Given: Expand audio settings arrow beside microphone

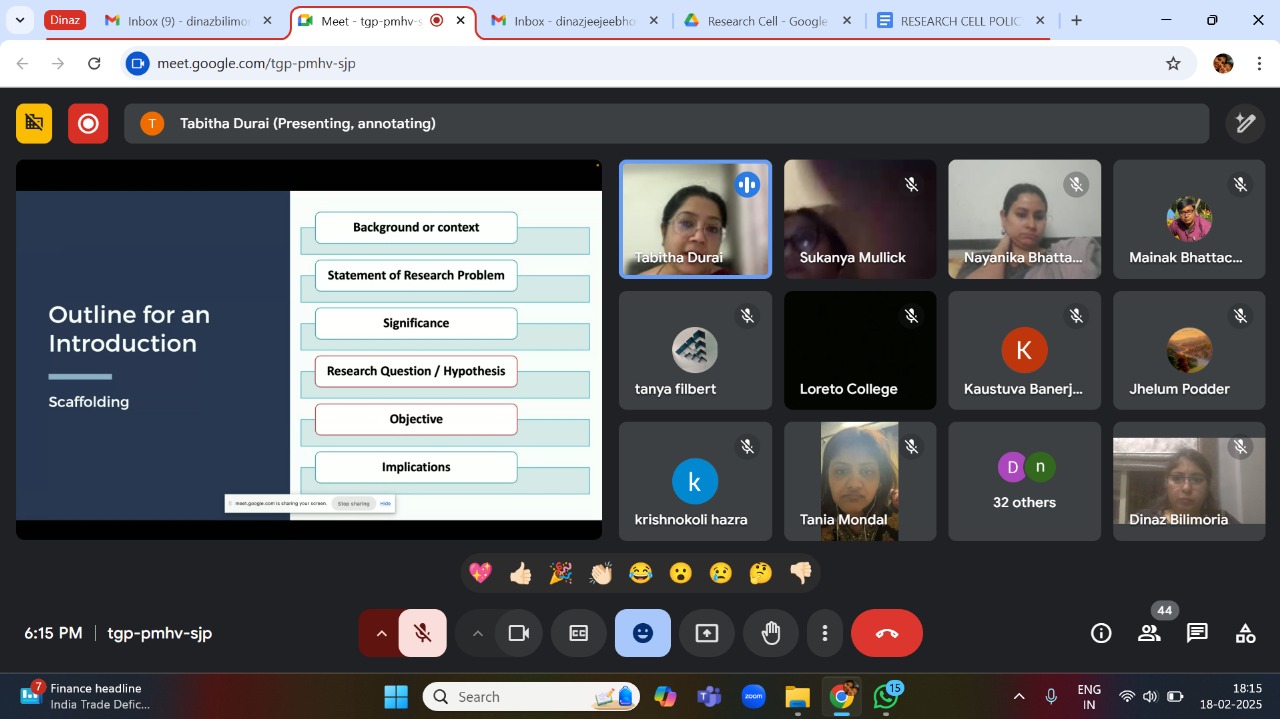Looking at the screenshot, I should coord(380,633).
